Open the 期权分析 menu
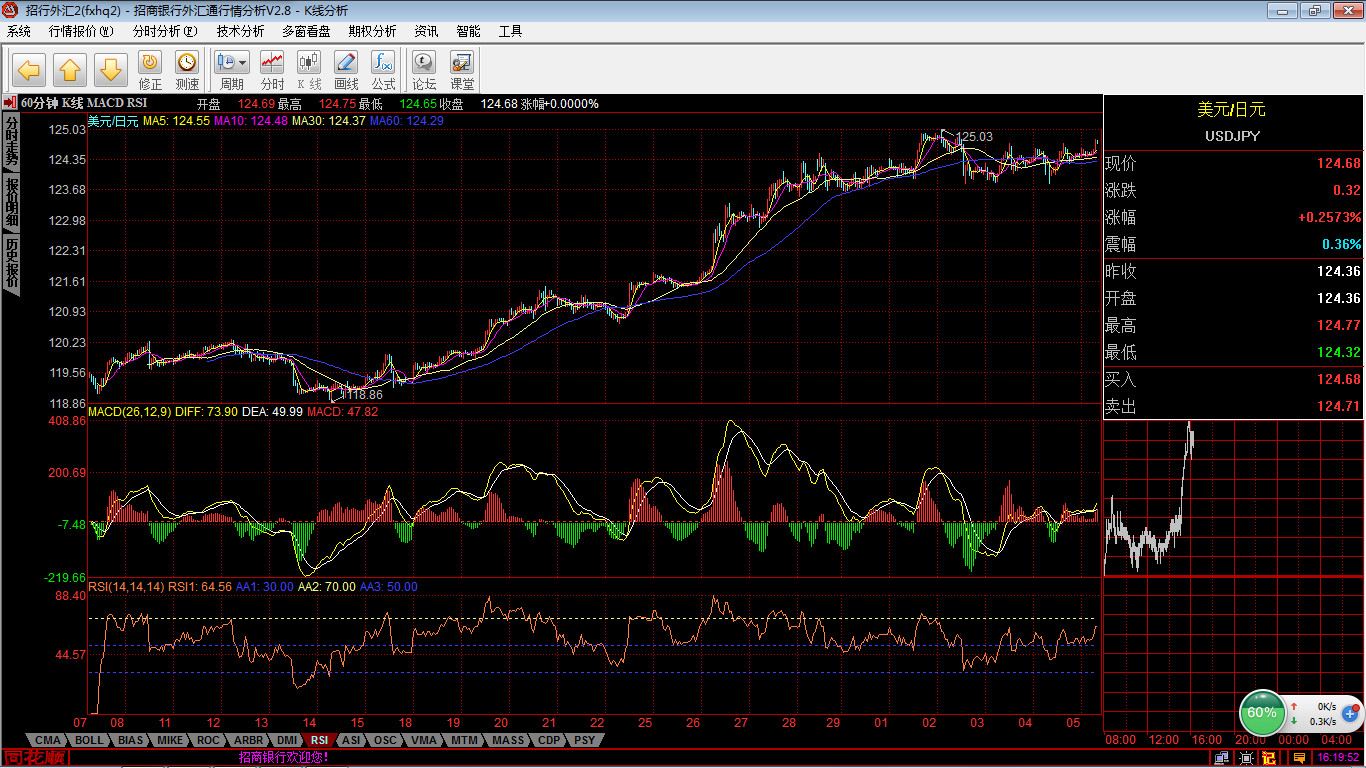Image resolution: width=1366 pixels, height=768 pixels. (372, 31)
